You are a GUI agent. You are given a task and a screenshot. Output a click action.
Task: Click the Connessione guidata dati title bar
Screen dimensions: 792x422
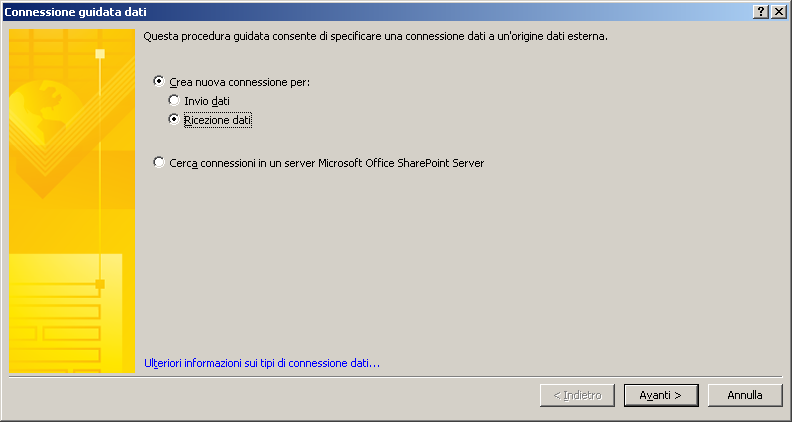(x=378, y=12)
